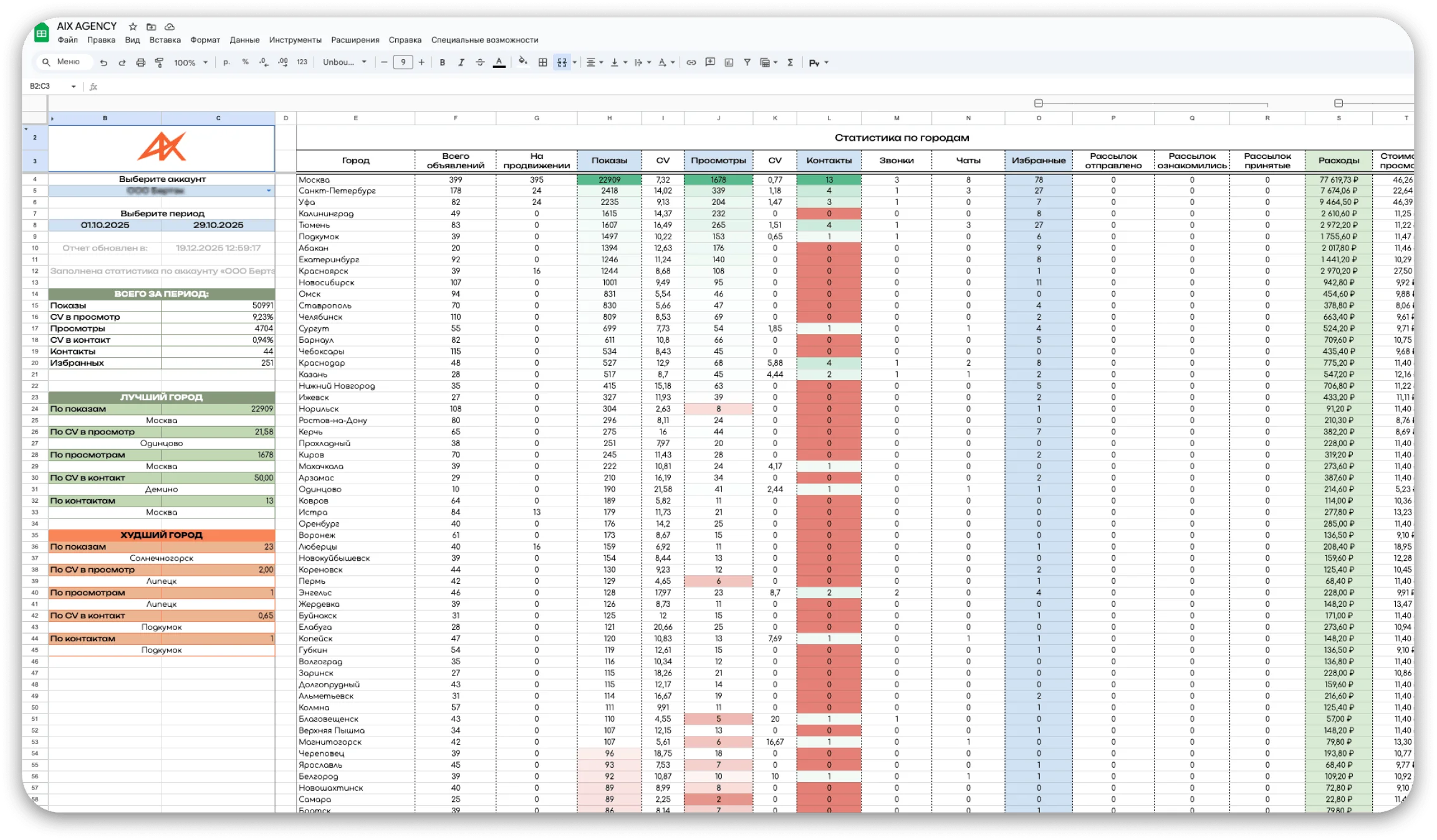This screenshot has height=840, width=1437.
Task: Click the create filter funnel icon
Action: tap(747, 62)
